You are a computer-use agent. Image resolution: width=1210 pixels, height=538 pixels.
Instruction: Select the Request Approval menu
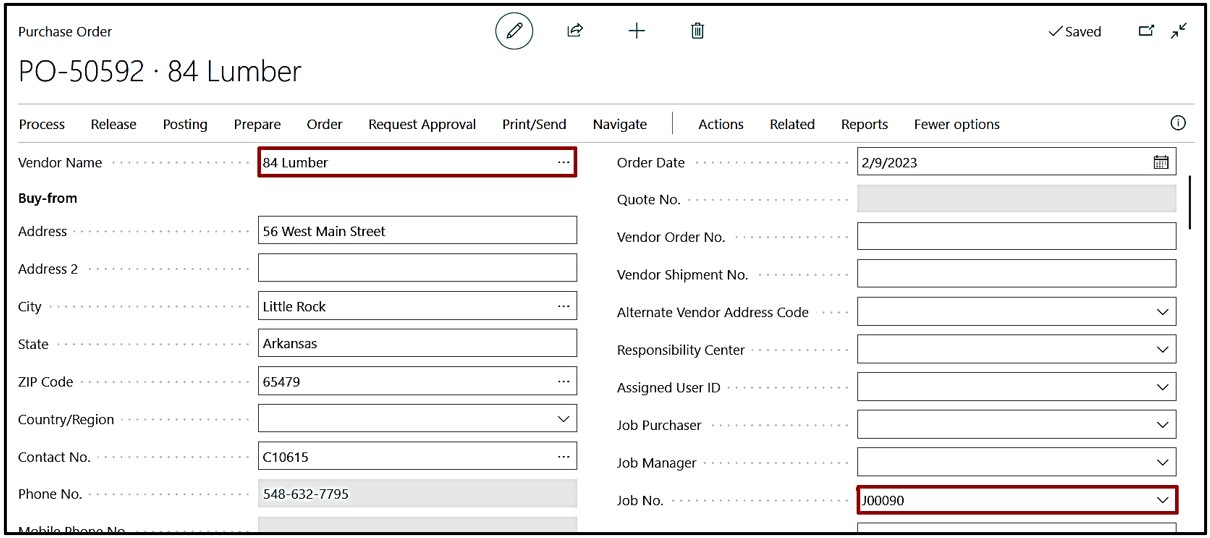pyautogui.click(x=422, y=124)
